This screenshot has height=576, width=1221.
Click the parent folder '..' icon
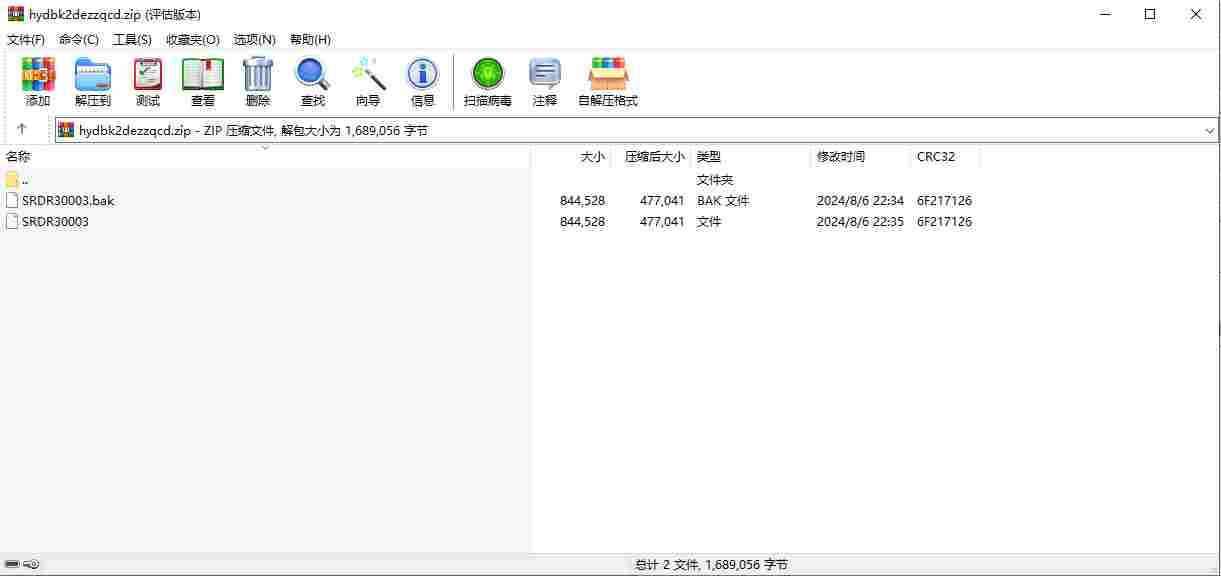coord(12,179)
